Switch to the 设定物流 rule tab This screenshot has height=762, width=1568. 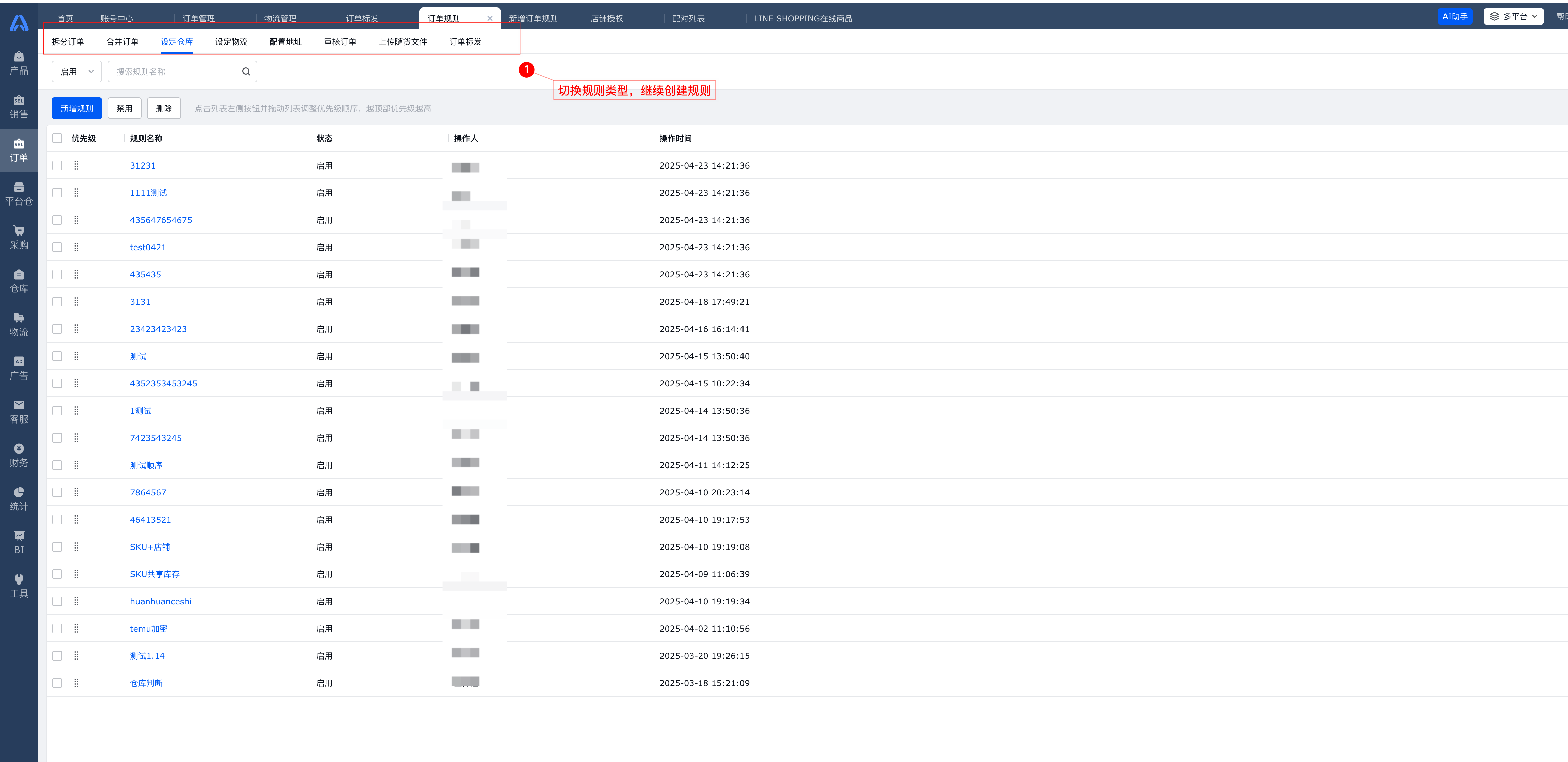231,42
